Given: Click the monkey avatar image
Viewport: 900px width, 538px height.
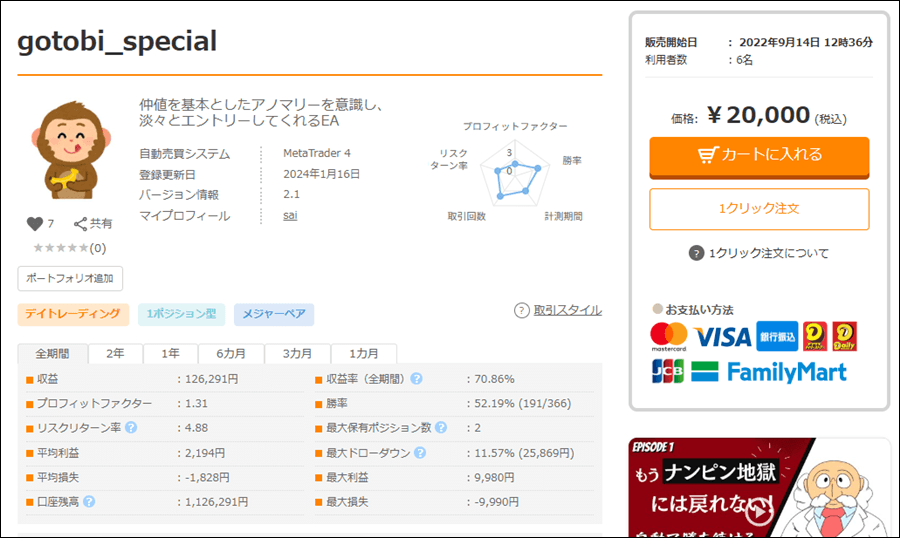Looking at the screenshot, I should pyautogui.click(x=71, y=150).
